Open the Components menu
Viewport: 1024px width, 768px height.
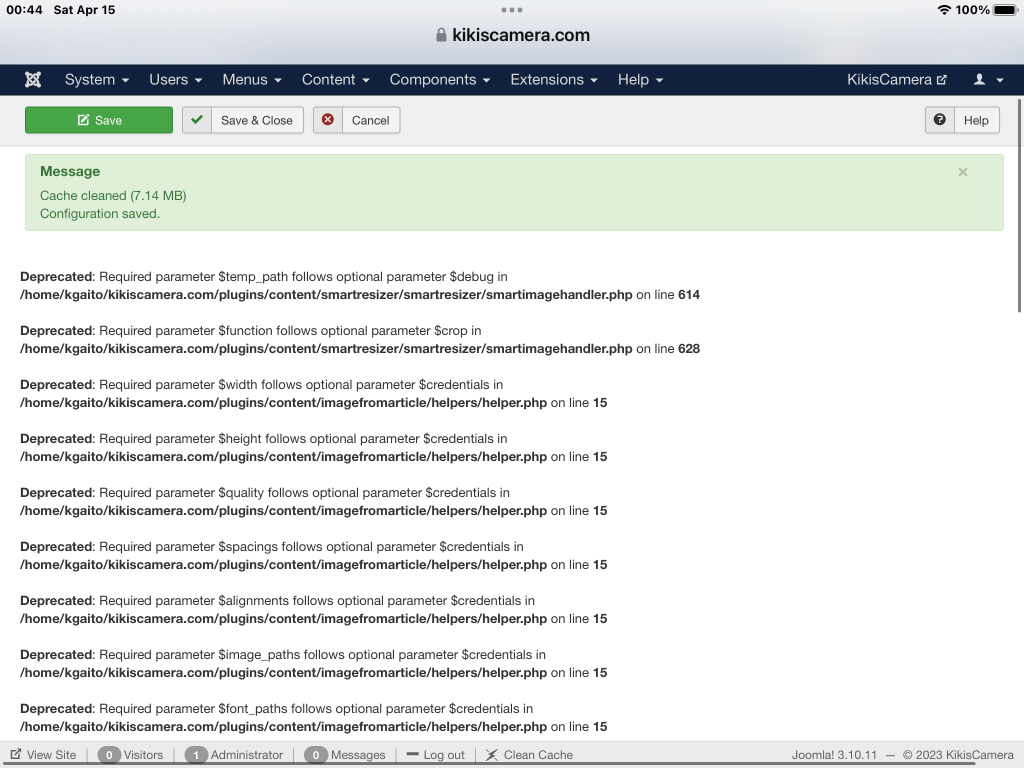click(440, 80)
